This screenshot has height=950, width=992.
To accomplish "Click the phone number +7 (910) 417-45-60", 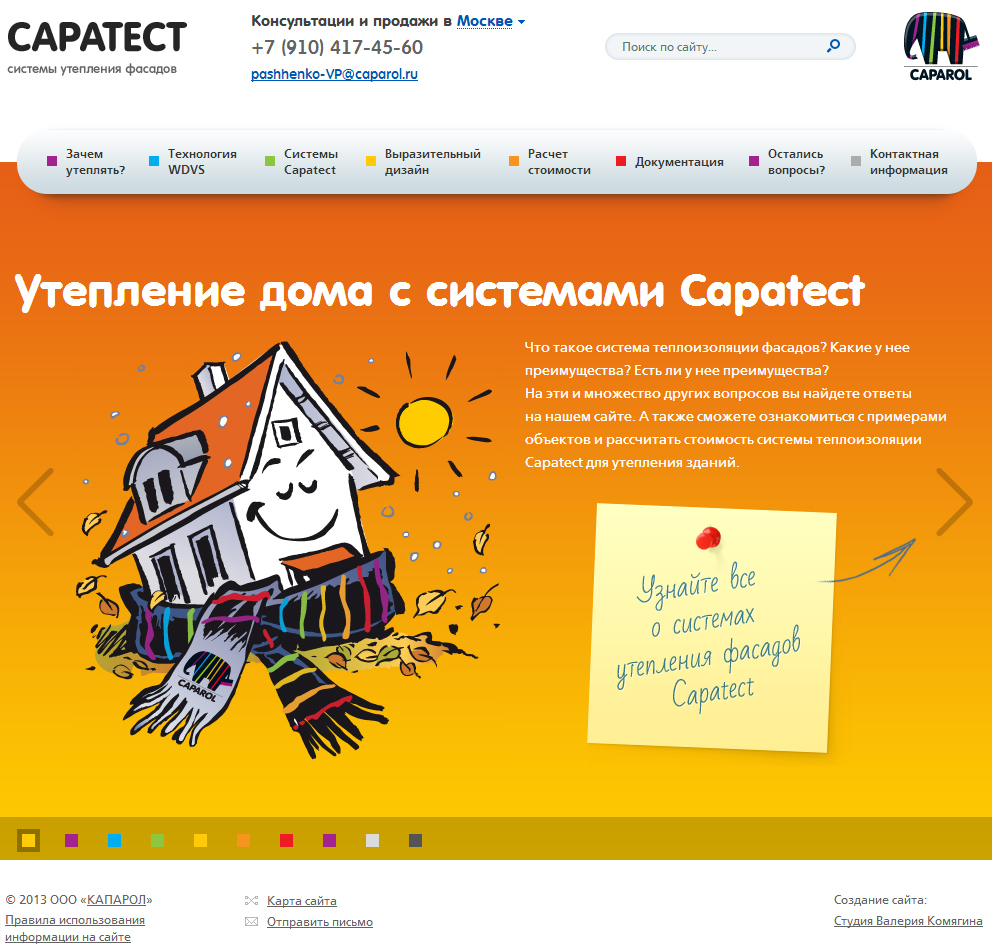I will coord(337,47).
